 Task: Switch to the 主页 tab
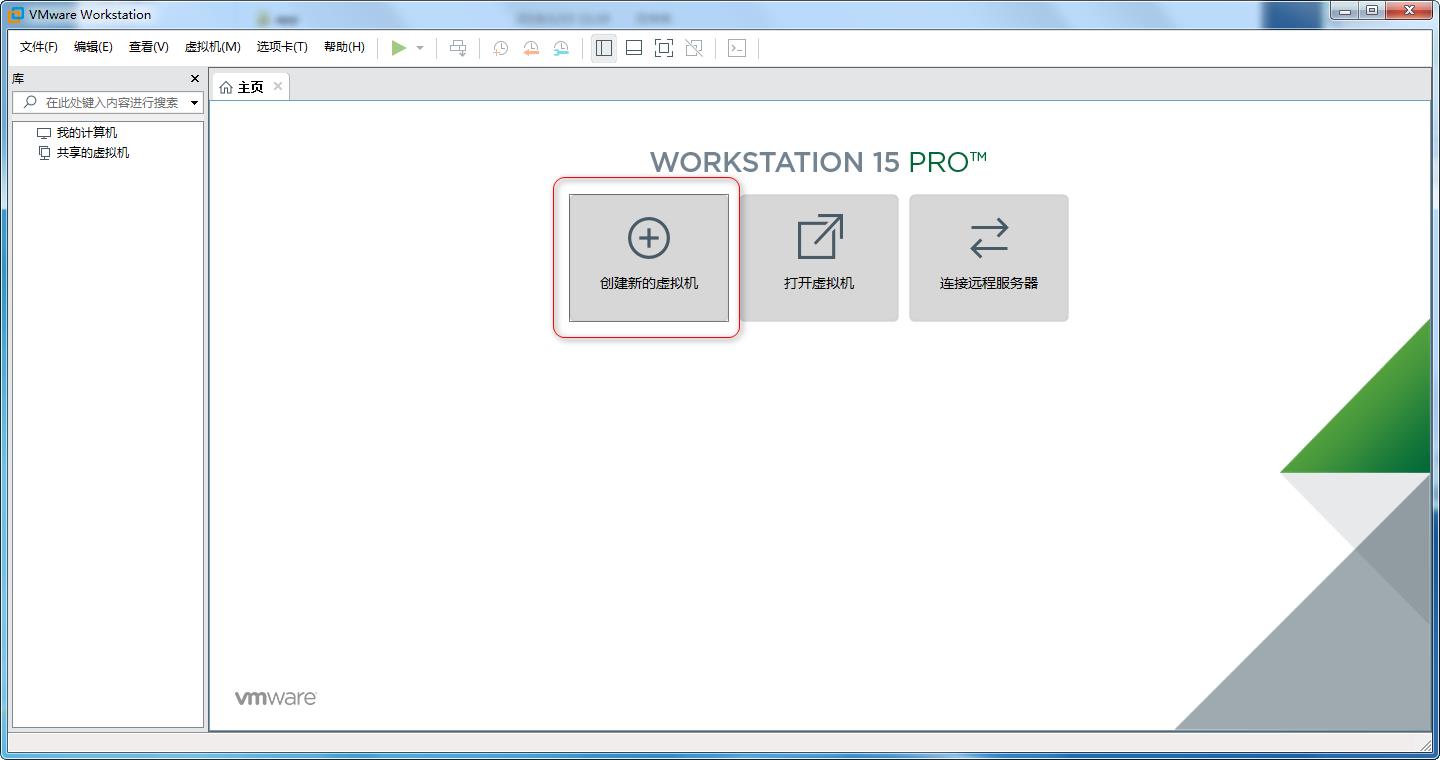pos(249,87)
